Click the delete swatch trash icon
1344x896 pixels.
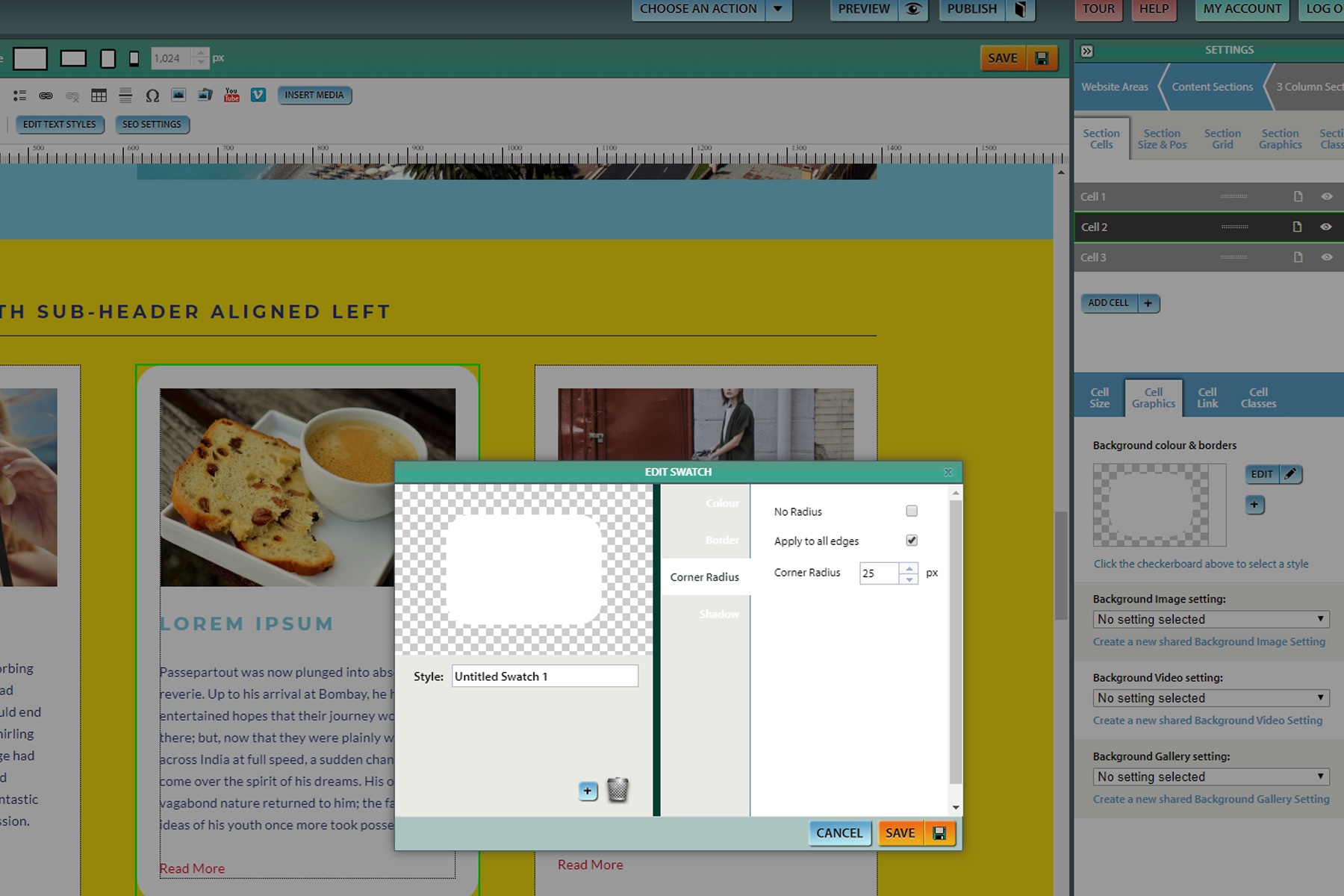(617, 790)
